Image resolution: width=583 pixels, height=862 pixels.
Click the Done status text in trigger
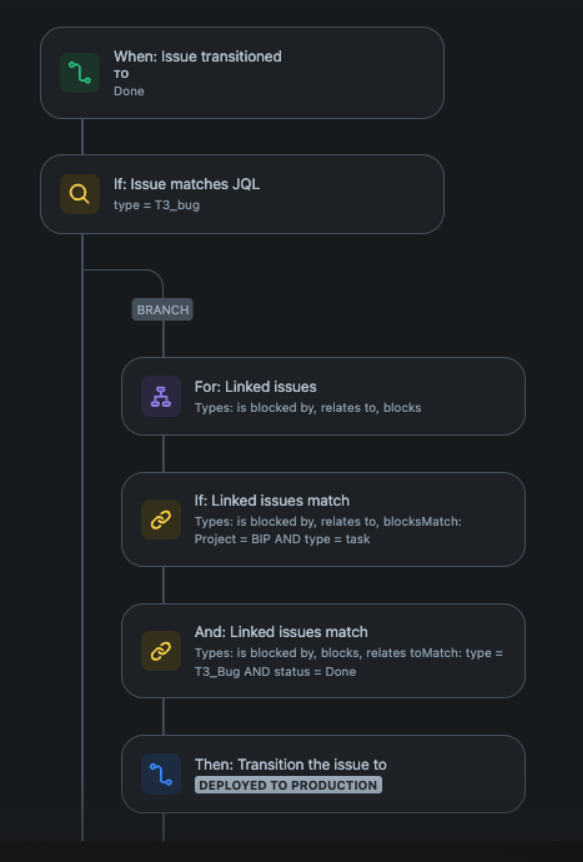(129, 91)
